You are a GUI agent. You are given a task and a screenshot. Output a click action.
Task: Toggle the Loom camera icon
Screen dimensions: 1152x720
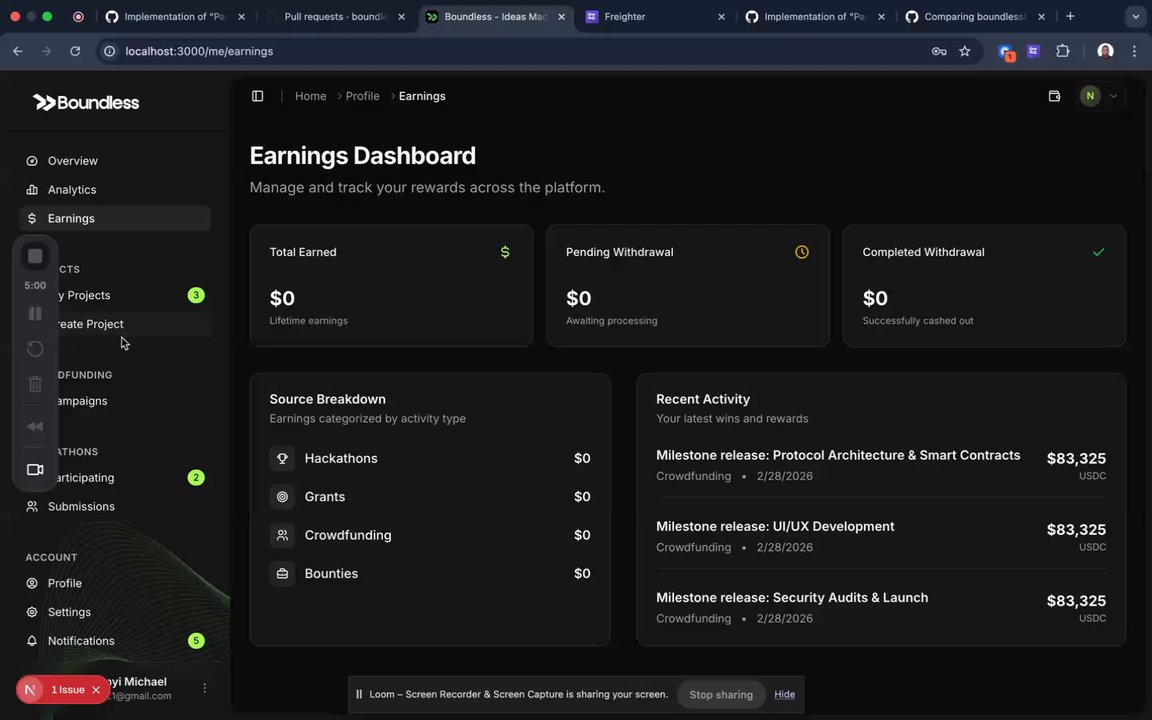35,469
